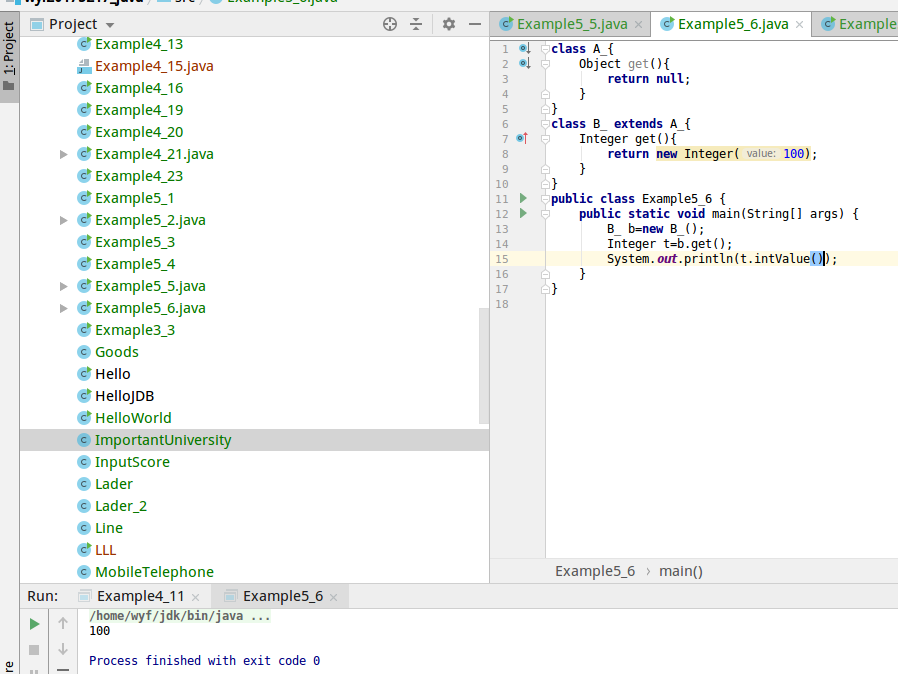898x674 pixels.
Task: Select Example4_23 class
Action: (x=139, y=176)
